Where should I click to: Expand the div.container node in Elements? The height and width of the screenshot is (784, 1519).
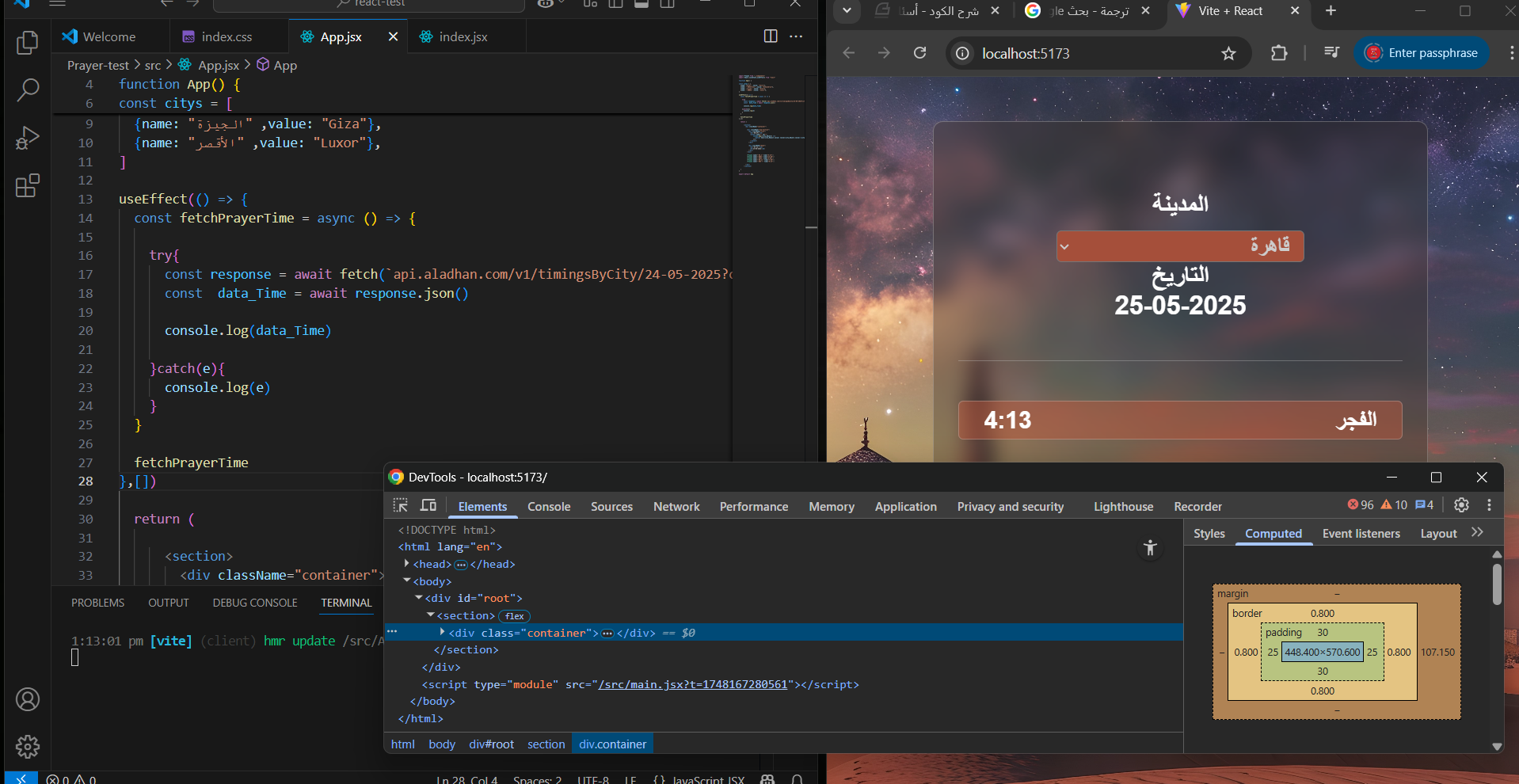pyautogui.click(x=443, y=633)
